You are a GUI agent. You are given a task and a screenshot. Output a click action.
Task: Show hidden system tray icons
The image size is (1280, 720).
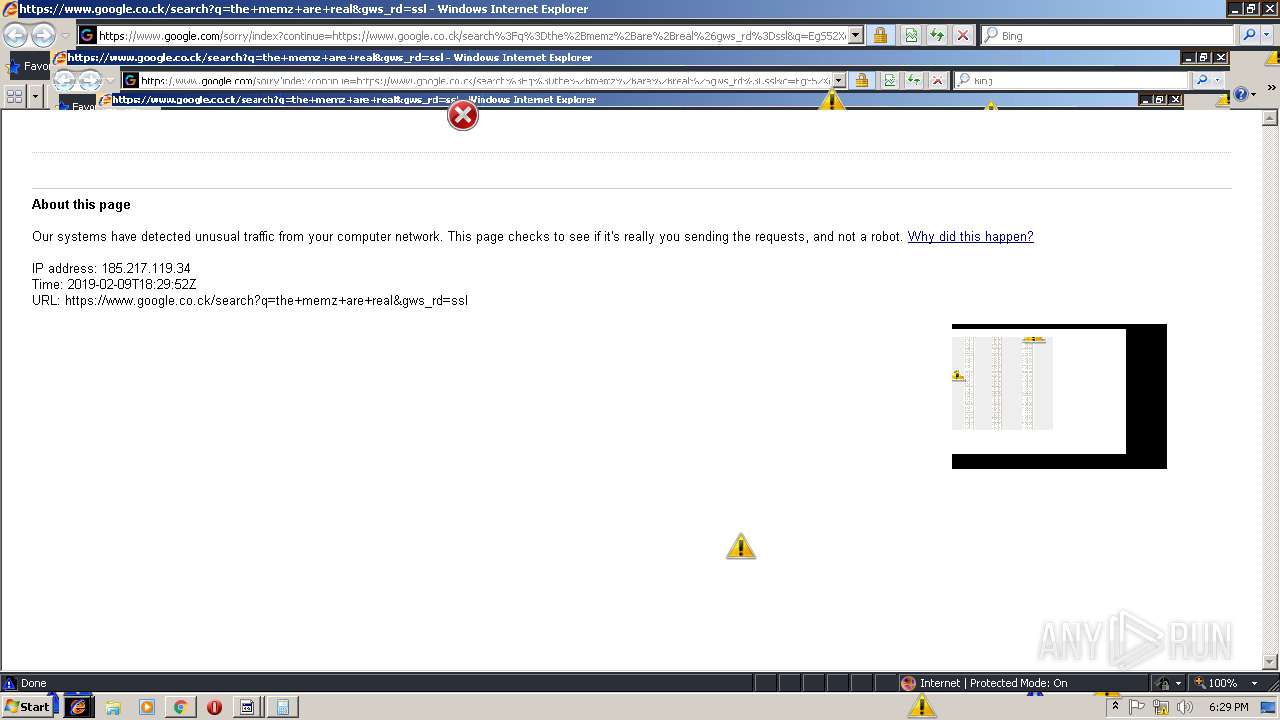tap(1115, 707)
